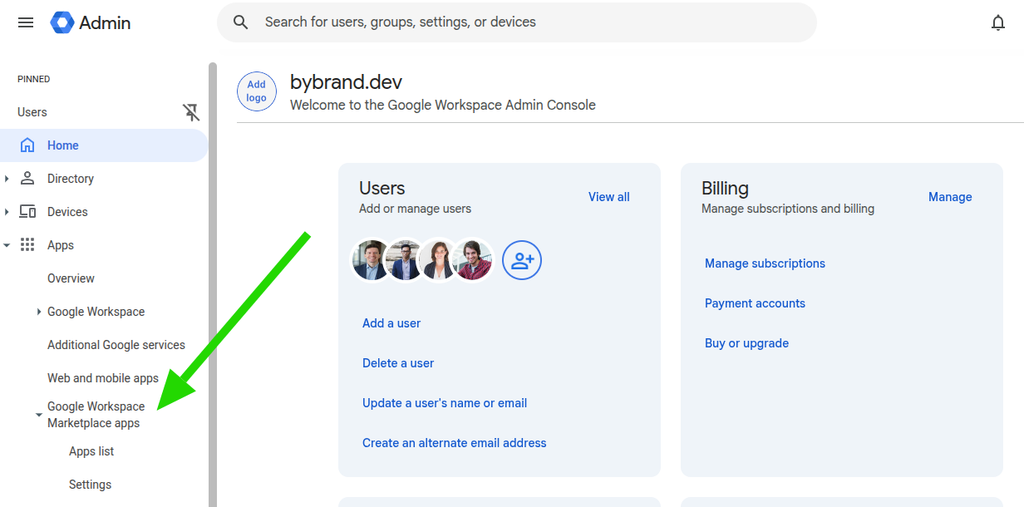Click Create an alternate email address

pyautogui.click(x=455, y=443)
